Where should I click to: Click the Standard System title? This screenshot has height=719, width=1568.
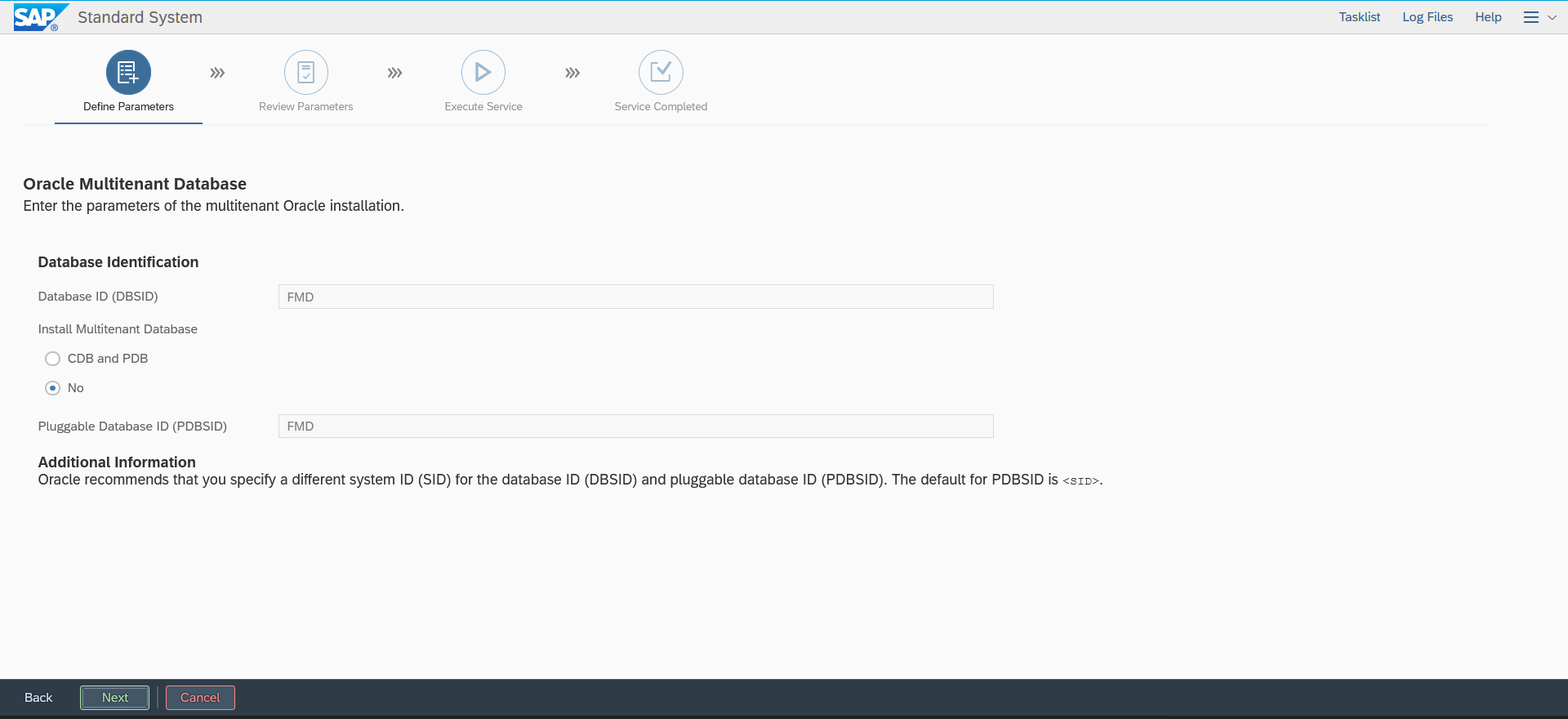pos(140,17)
